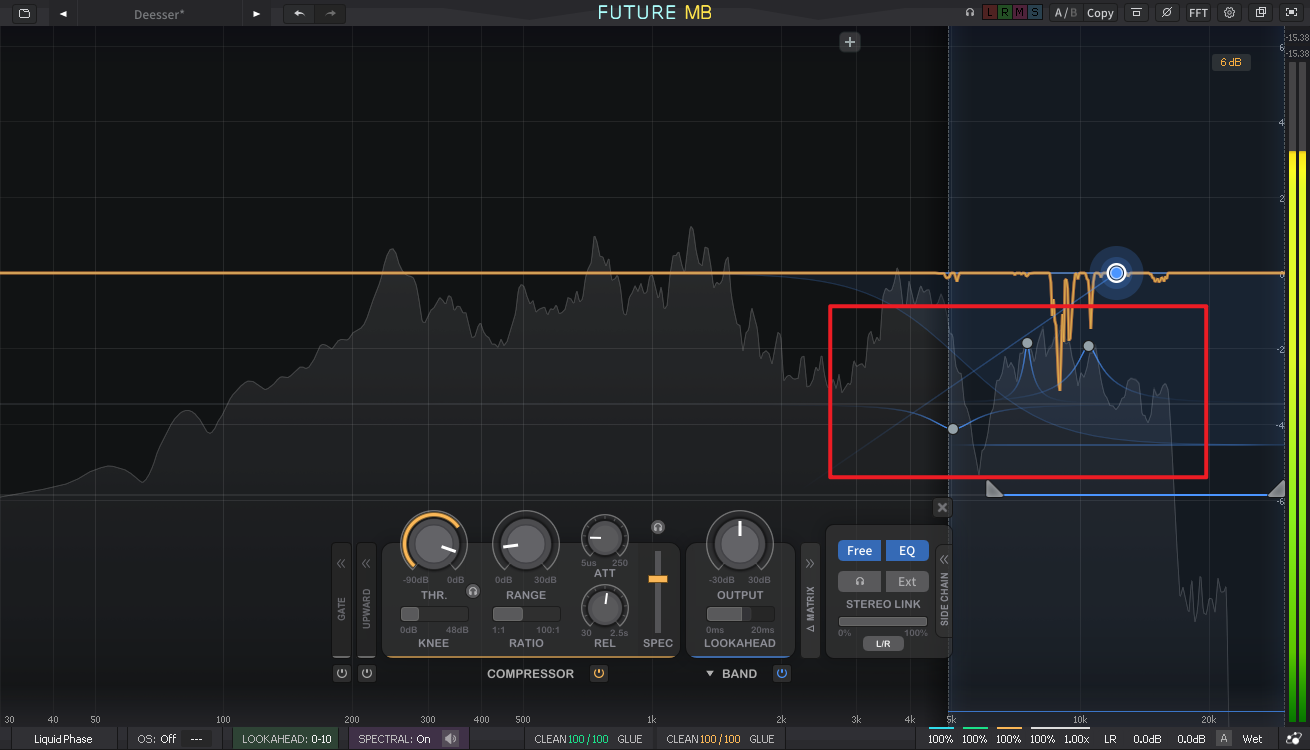1310x750 pixels.
Task: Open the settings gear icon
Action: (1229, 13)
